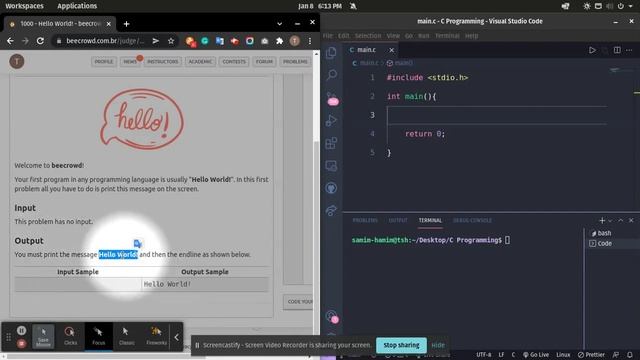The image size is (640, 360).
Task: Maximize terminal panel with up chevron
Action: tap(620, 220)
